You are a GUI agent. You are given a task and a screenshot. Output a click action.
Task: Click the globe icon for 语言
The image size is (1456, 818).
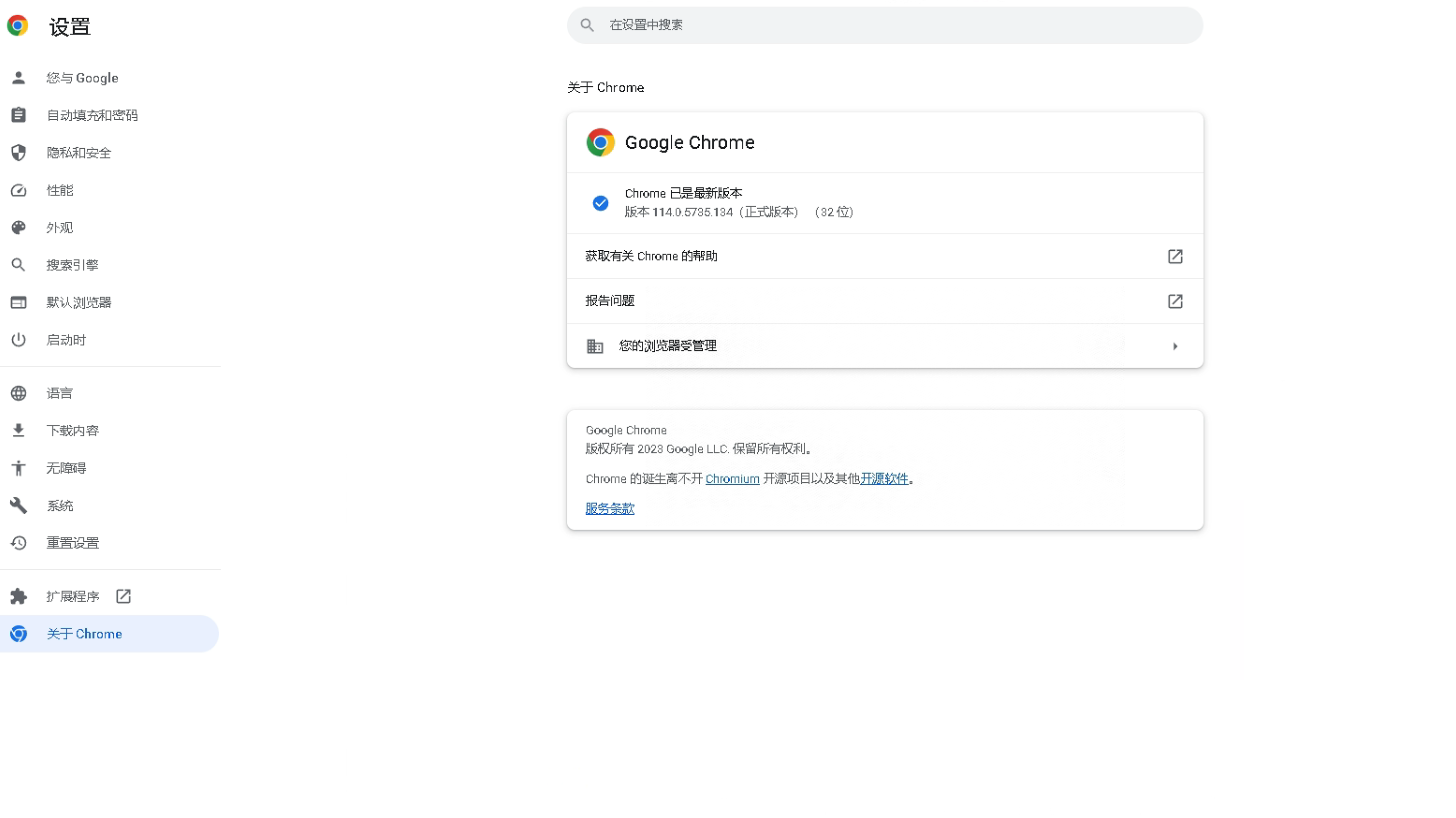coord(18,393)
